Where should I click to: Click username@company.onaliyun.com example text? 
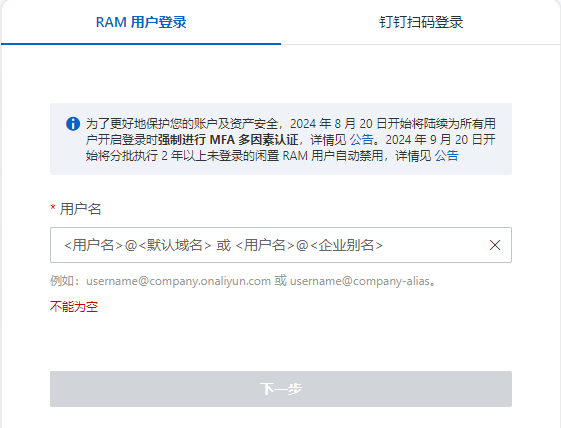(178, 281)
